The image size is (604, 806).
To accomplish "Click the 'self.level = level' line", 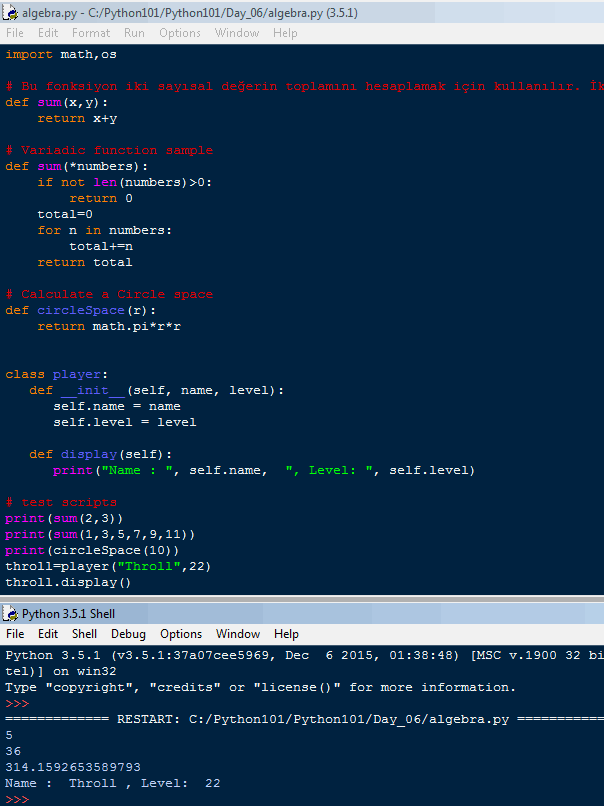I will tap(124, 422).
